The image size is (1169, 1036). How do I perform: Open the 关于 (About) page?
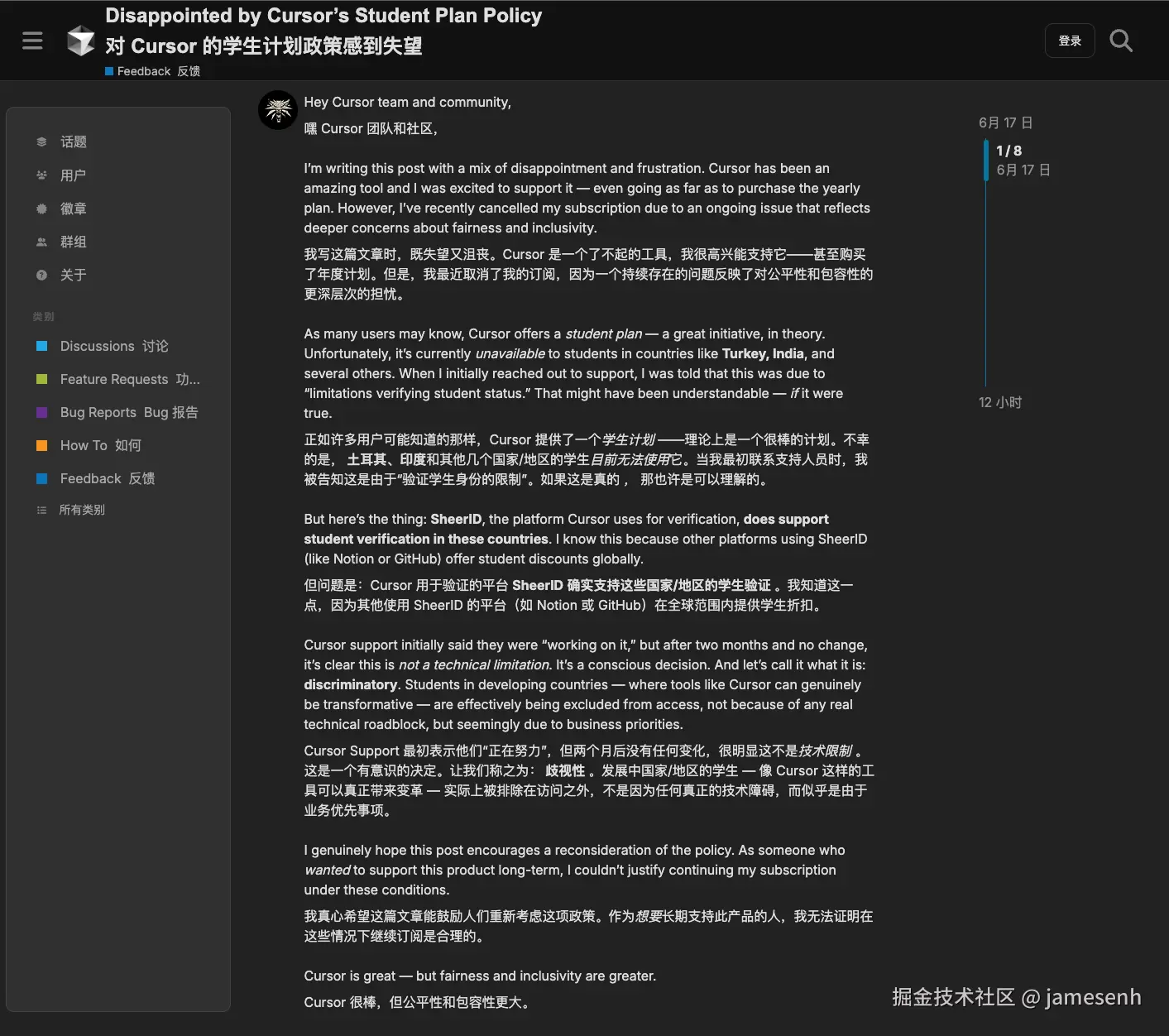pos(73,275)
